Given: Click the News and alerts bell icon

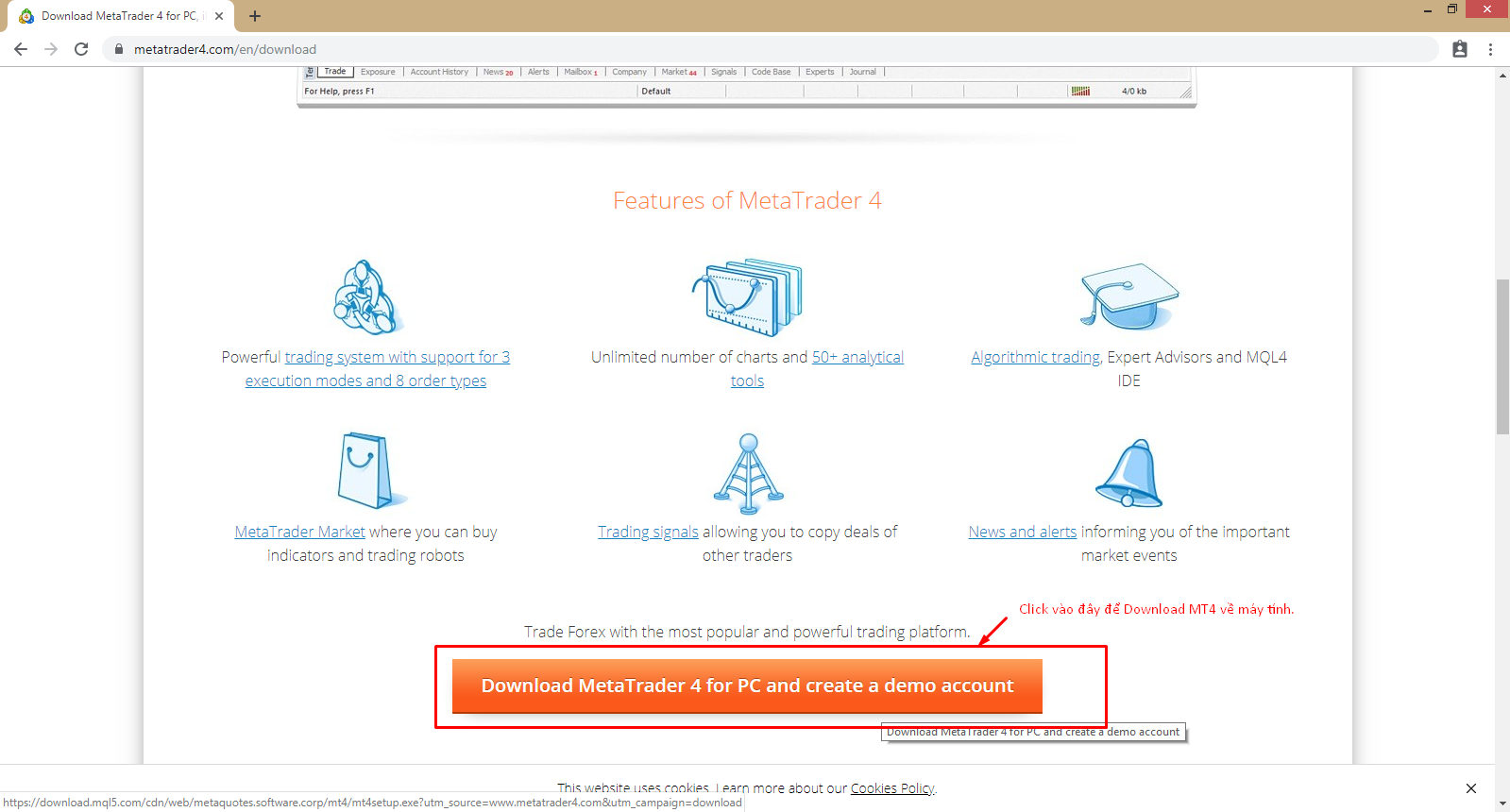Looking at the screenshot, I should 1129,473.
